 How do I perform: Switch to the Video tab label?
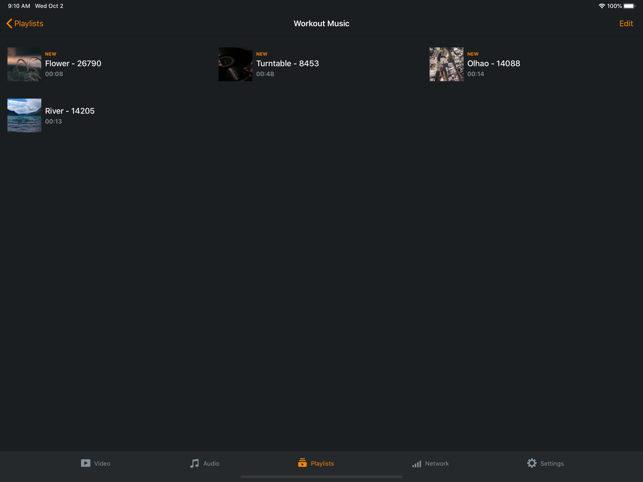pyautogui.click(x=102, y=464)
